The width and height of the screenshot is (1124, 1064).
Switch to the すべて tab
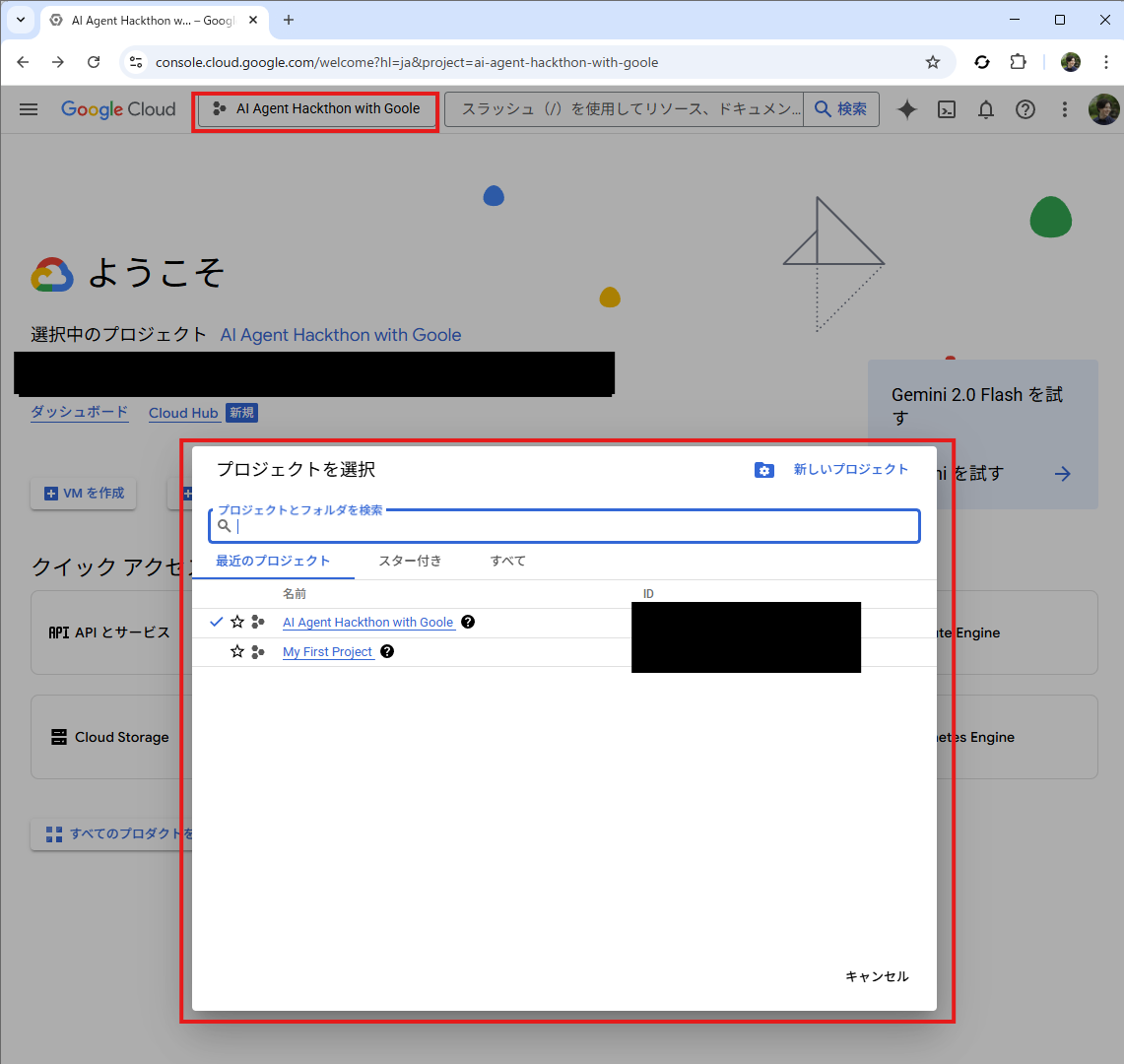click(x=506, y=560)
